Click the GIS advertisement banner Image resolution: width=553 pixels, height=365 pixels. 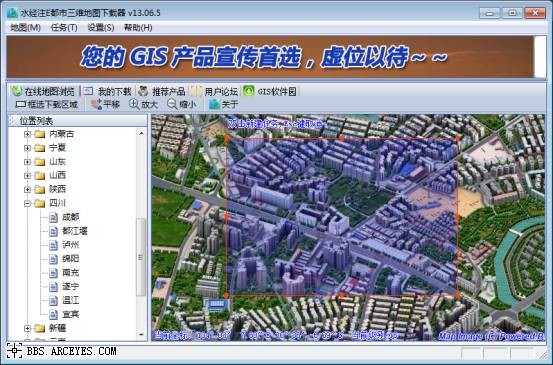click(x=270, y=57)
